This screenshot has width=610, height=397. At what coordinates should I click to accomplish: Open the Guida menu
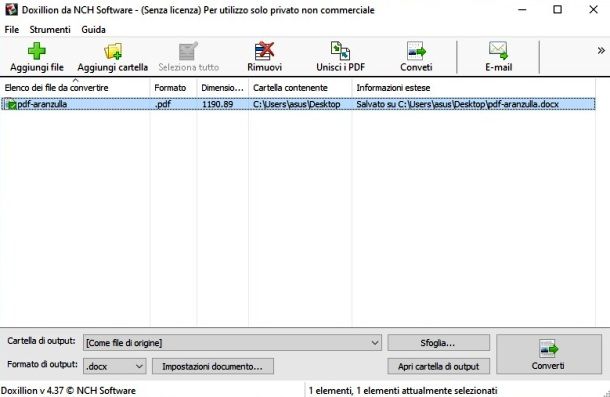point(93,30)
